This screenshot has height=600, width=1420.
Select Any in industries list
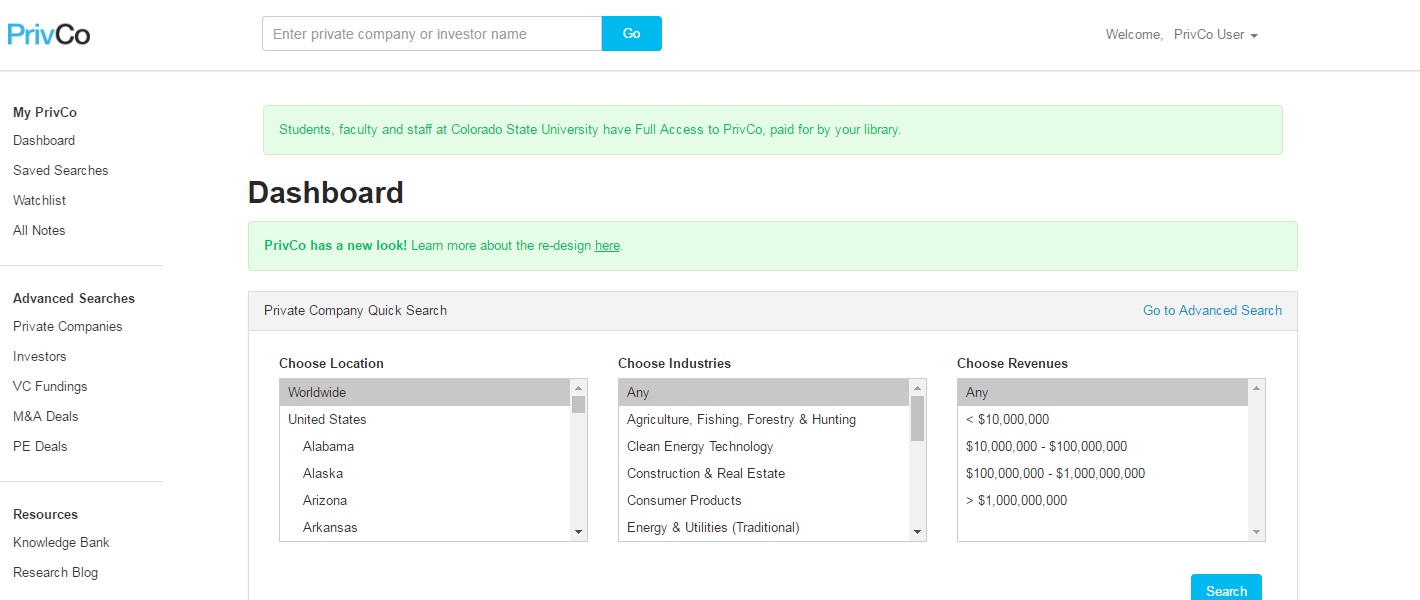coord(764,392)
